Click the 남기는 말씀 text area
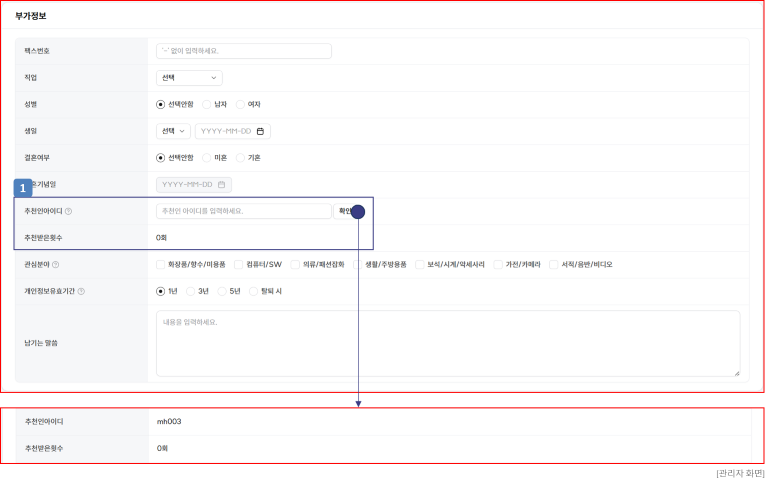The height and width of the screenshot is (484, 772). (448, 343)
